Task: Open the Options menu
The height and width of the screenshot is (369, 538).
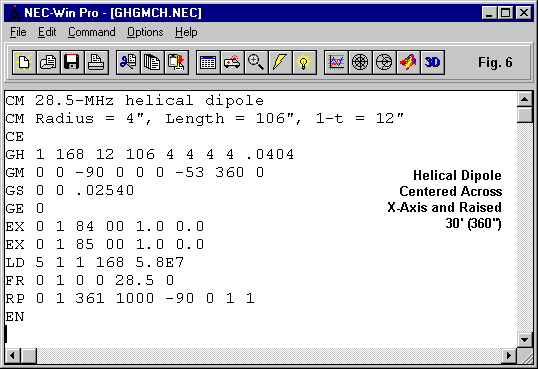Action: 145,32
